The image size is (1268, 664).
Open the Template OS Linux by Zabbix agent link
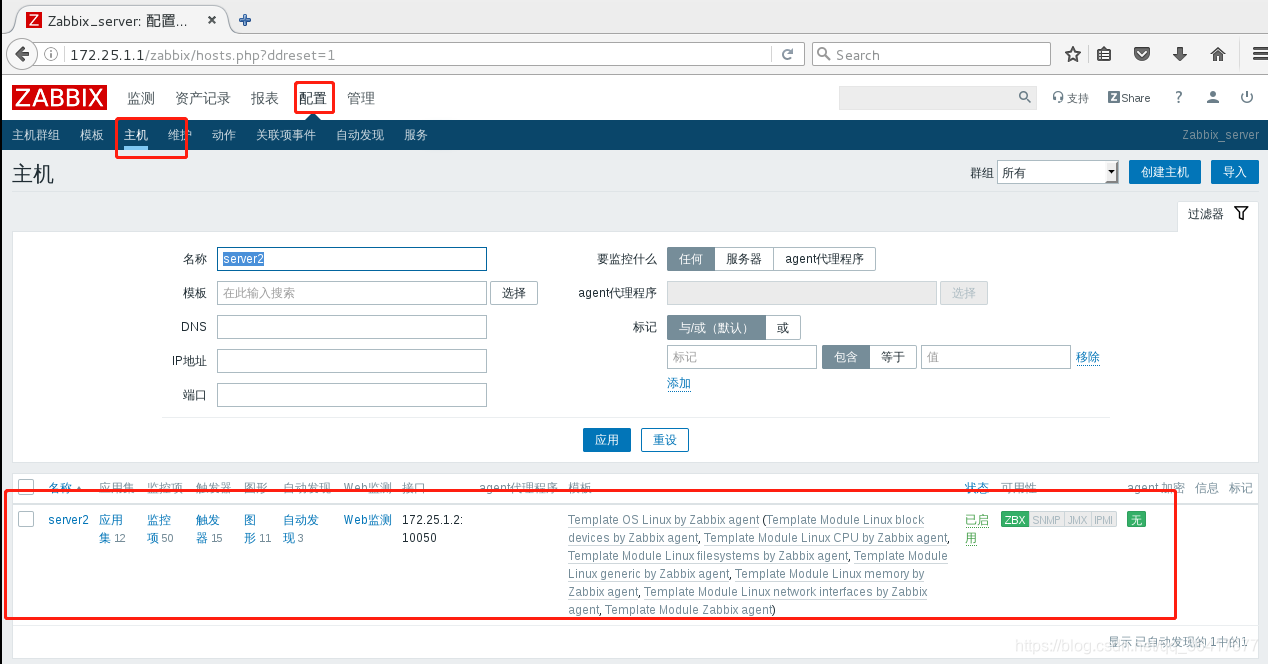[664, 520]
